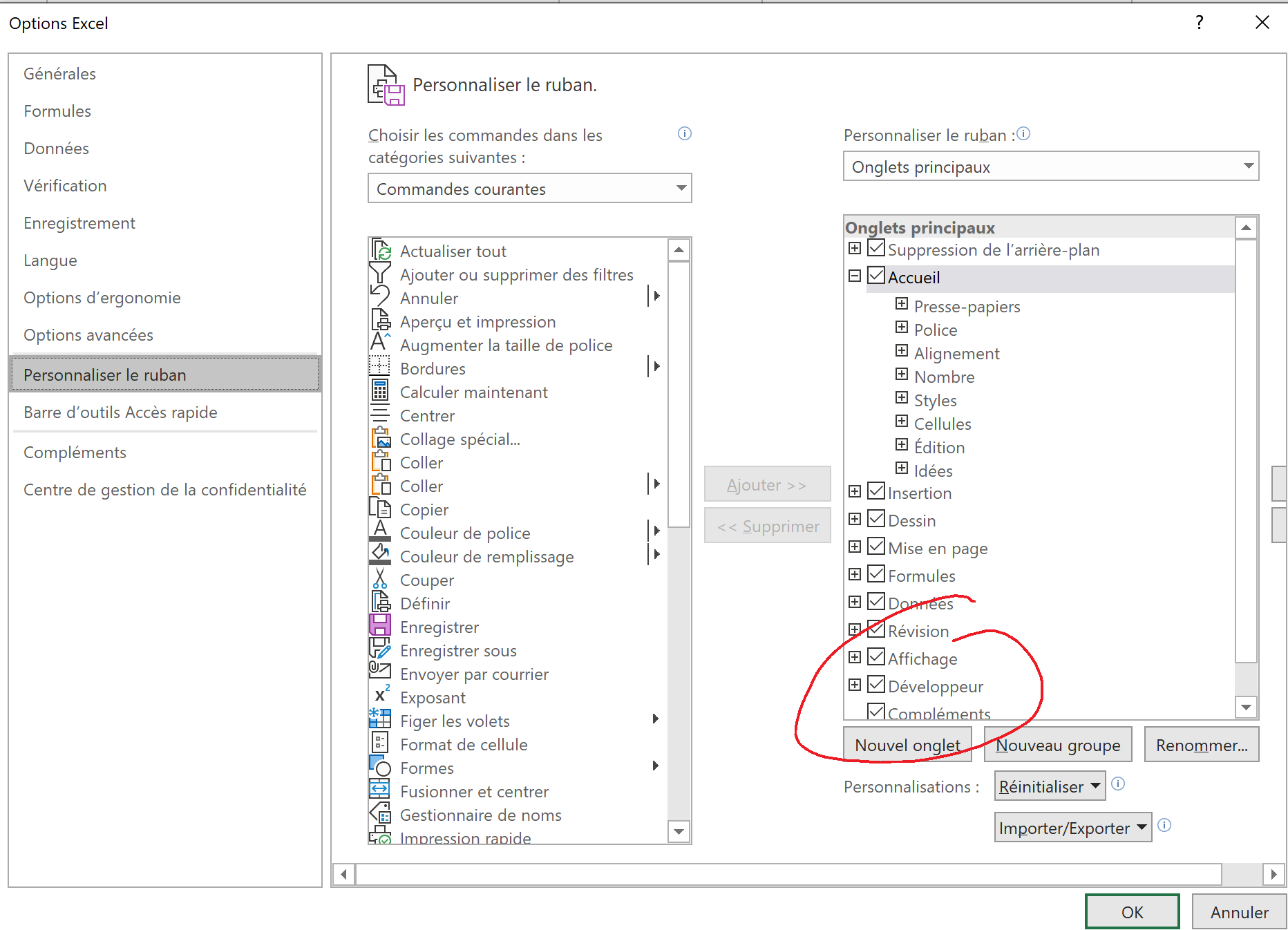Viewport: 1288px width, 930px height.
Task: Open Barre d'outils Accès rapide category
Action: point(165,412)
